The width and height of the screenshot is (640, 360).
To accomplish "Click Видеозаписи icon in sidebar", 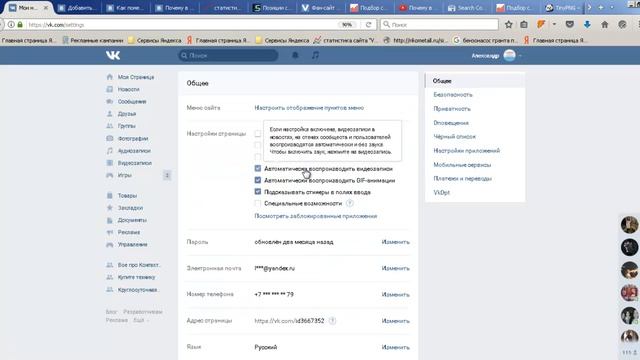I will 109,163.
